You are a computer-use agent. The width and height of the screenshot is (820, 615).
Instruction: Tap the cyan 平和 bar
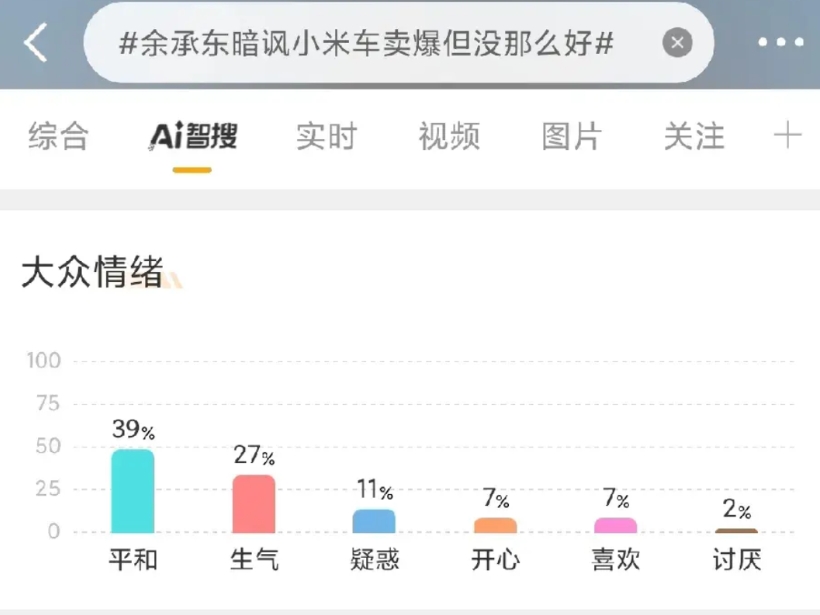click(x=133, y=491)
